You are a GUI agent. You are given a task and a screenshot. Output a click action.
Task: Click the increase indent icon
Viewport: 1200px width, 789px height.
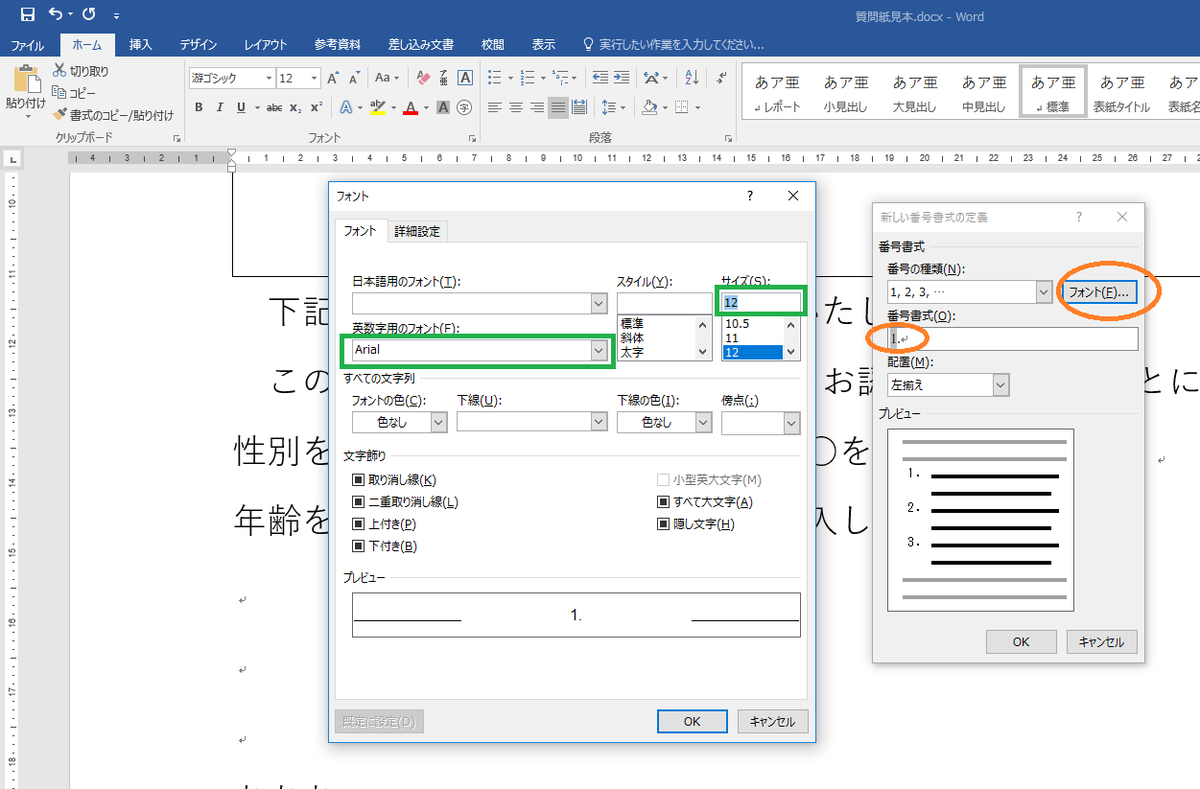(x=623, y=77)
